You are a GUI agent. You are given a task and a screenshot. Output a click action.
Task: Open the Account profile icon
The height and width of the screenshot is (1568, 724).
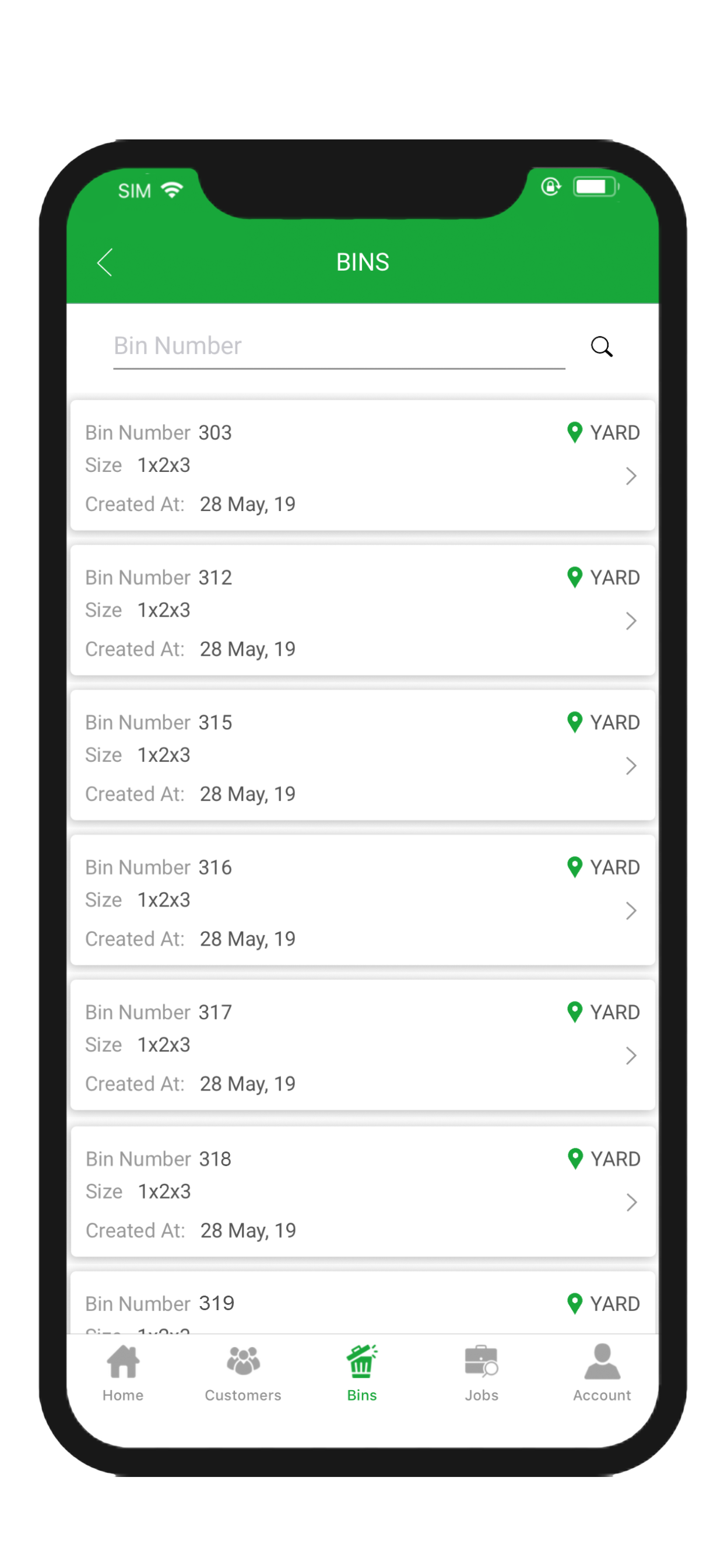[602, 1361]
